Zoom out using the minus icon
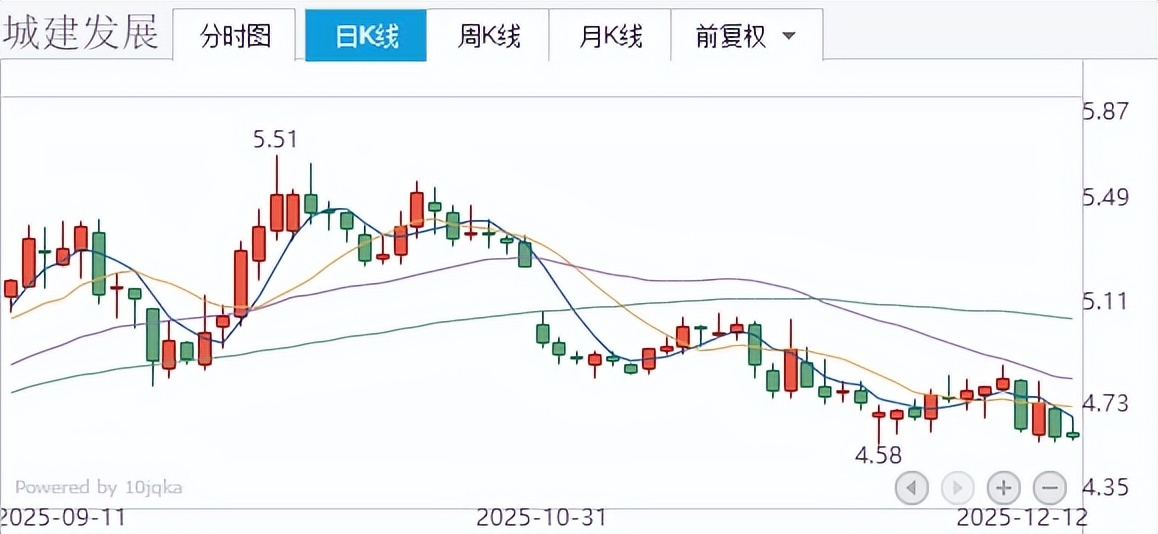The height and width of the screenshot is (534, 1158). [x=1049, y=488]
